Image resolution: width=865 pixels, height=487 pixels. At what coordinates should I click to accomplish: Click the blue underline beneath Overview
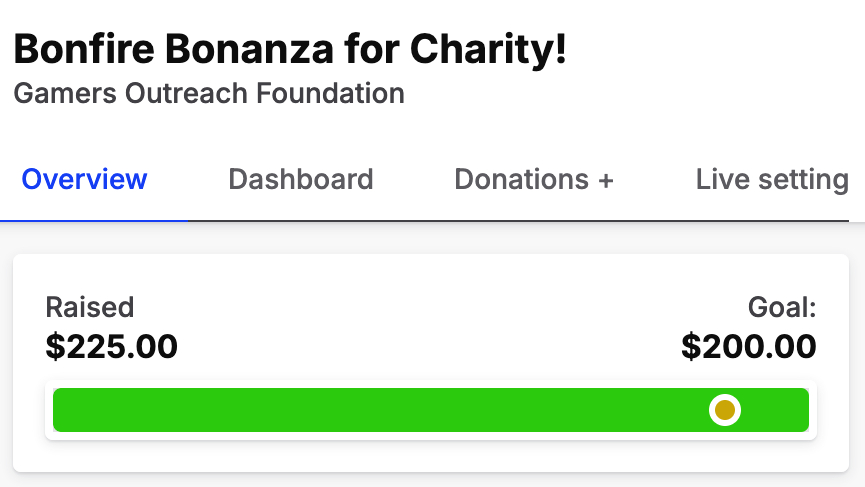[x=93, y=220]
